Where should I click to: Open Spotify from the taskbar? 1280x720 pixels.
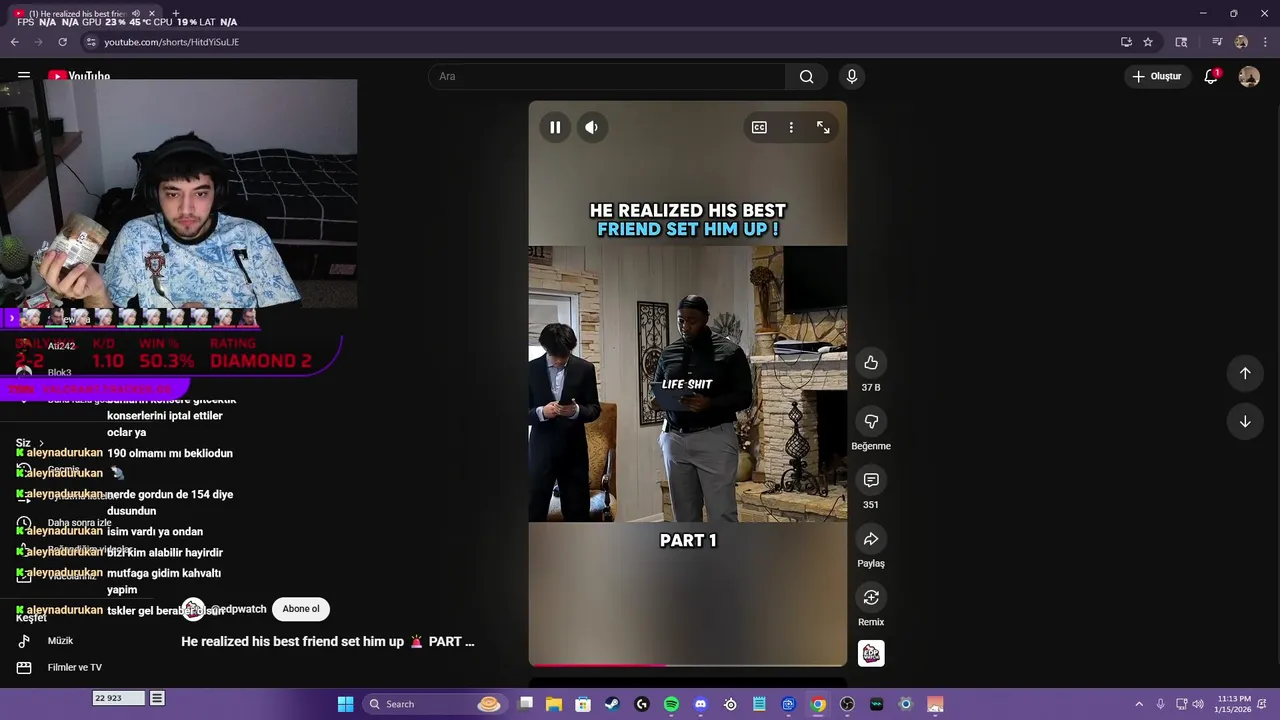[x=671, y=704]
